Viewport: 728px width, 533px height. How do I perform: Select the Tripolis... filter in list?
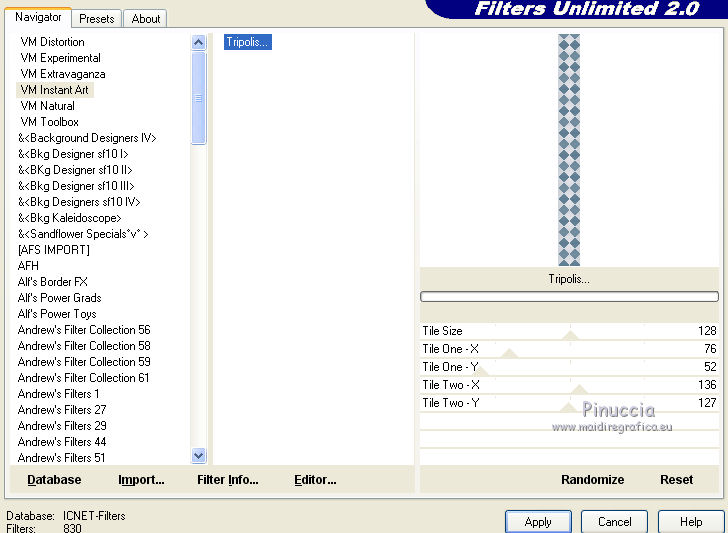pyautogui.click(x=247, y=42)
